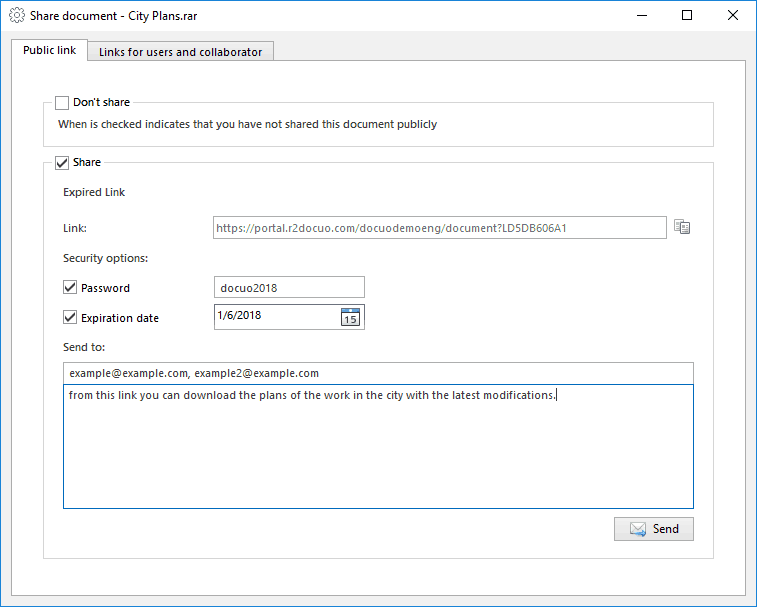Open Links for users and collaborator tab
The width and height of the screenshot is (757, 607).
click(180, 52)
